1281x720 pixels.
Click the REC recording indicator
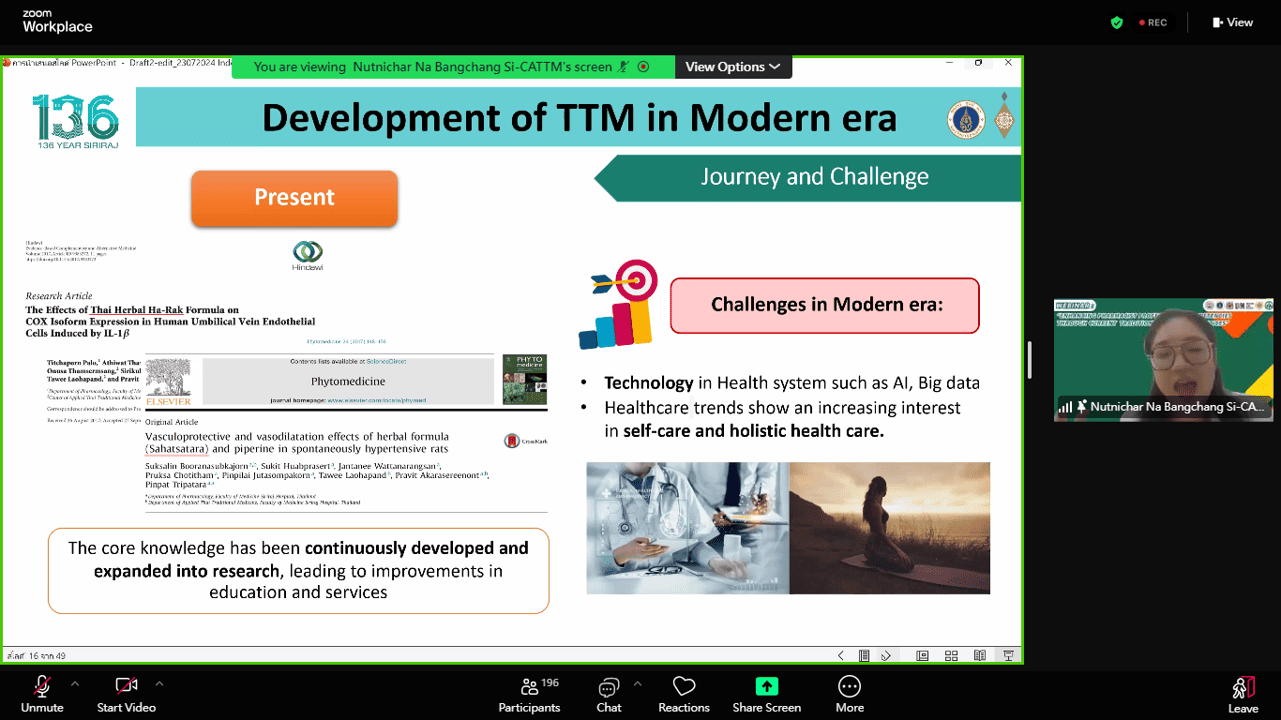(1151, 22)
